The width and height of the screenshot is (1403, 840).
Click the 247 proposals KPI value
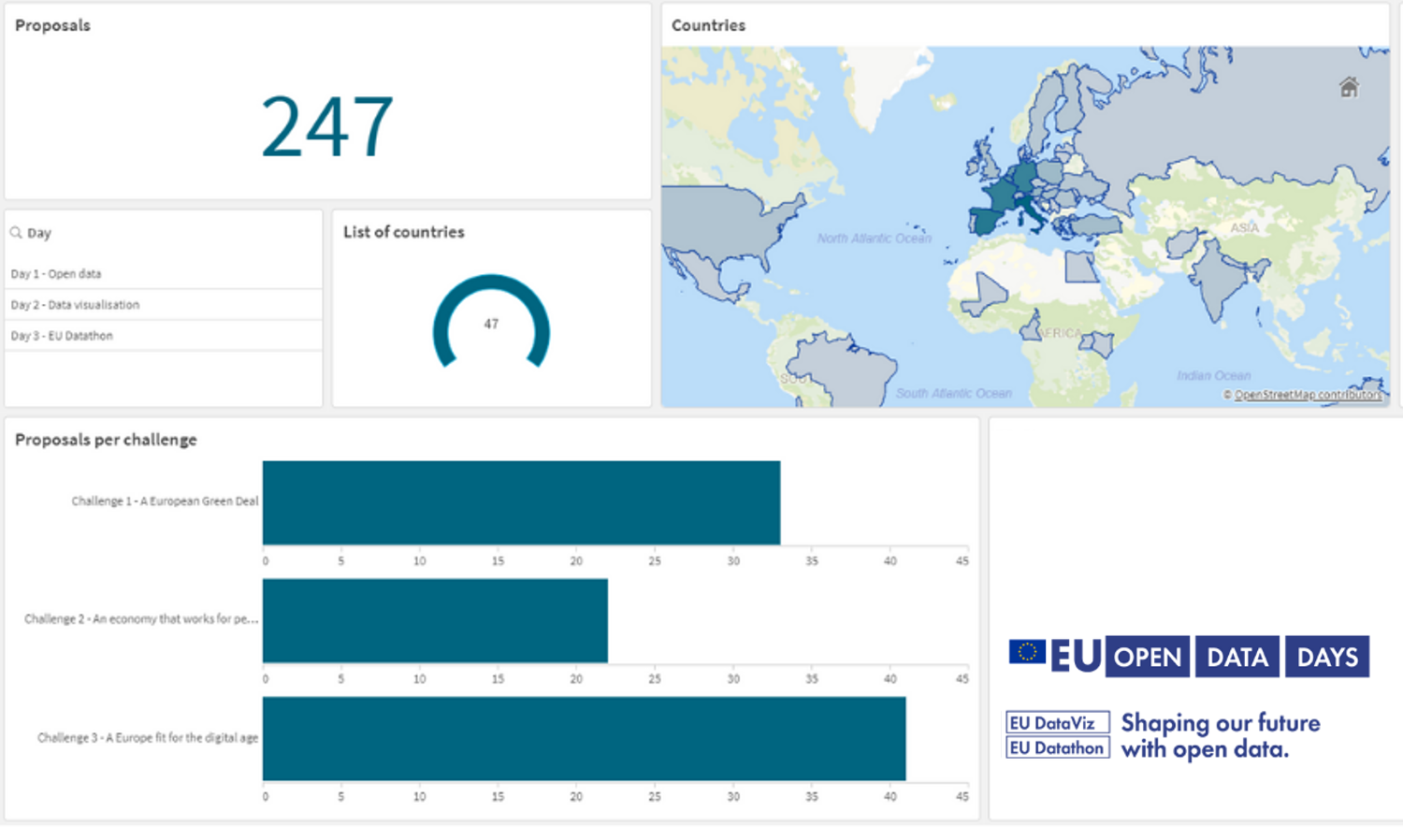[327, 126]
